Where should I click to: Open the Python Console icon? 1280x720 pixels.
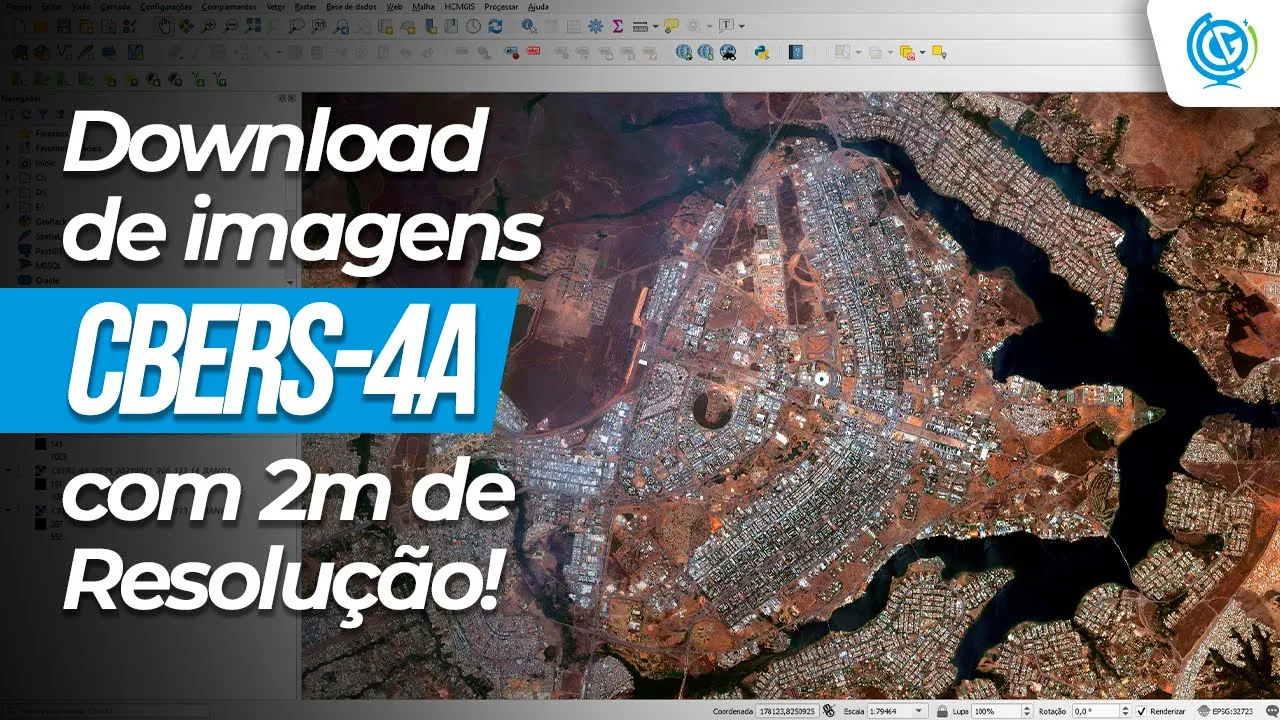pyautogui.click(x=763, y=52)
